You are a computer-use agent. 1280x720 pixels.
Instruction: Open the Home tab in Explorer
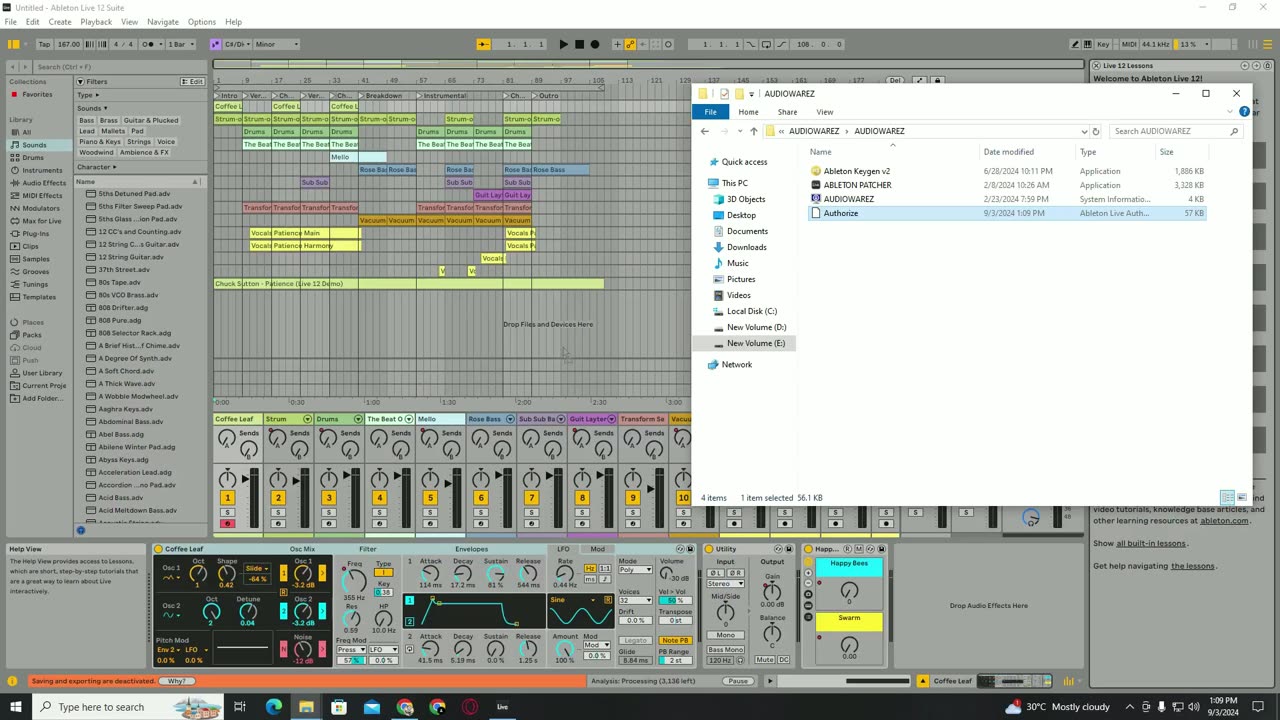click(x=748, y=112)
